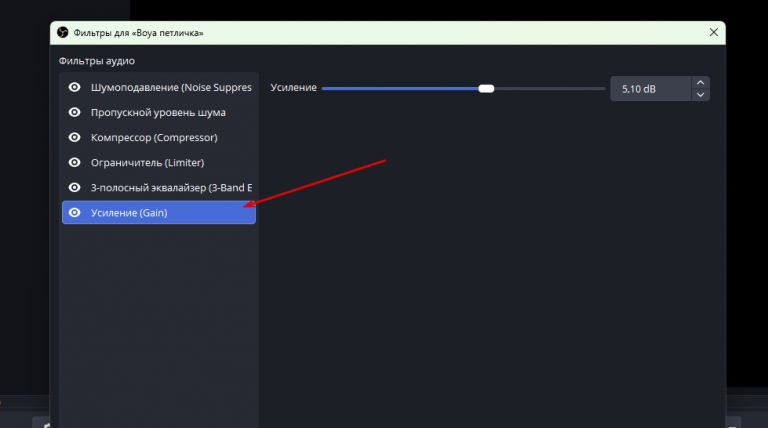Toggle visibility of the Noise Suppression filter
This screenshot has height=428, width=768.
coord(74,87)
